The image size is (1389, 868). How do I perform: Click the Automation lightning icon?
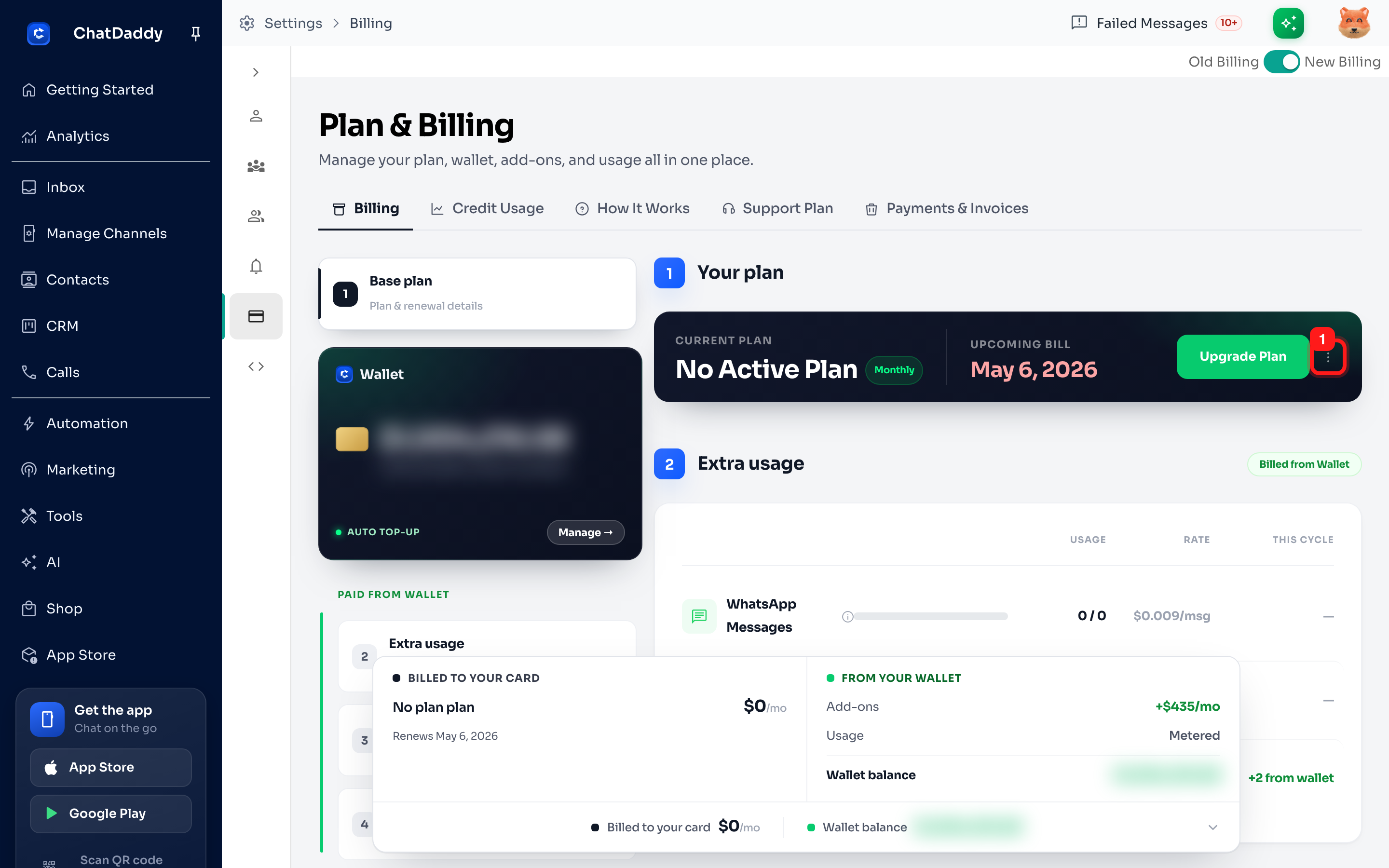click(29, 424)
